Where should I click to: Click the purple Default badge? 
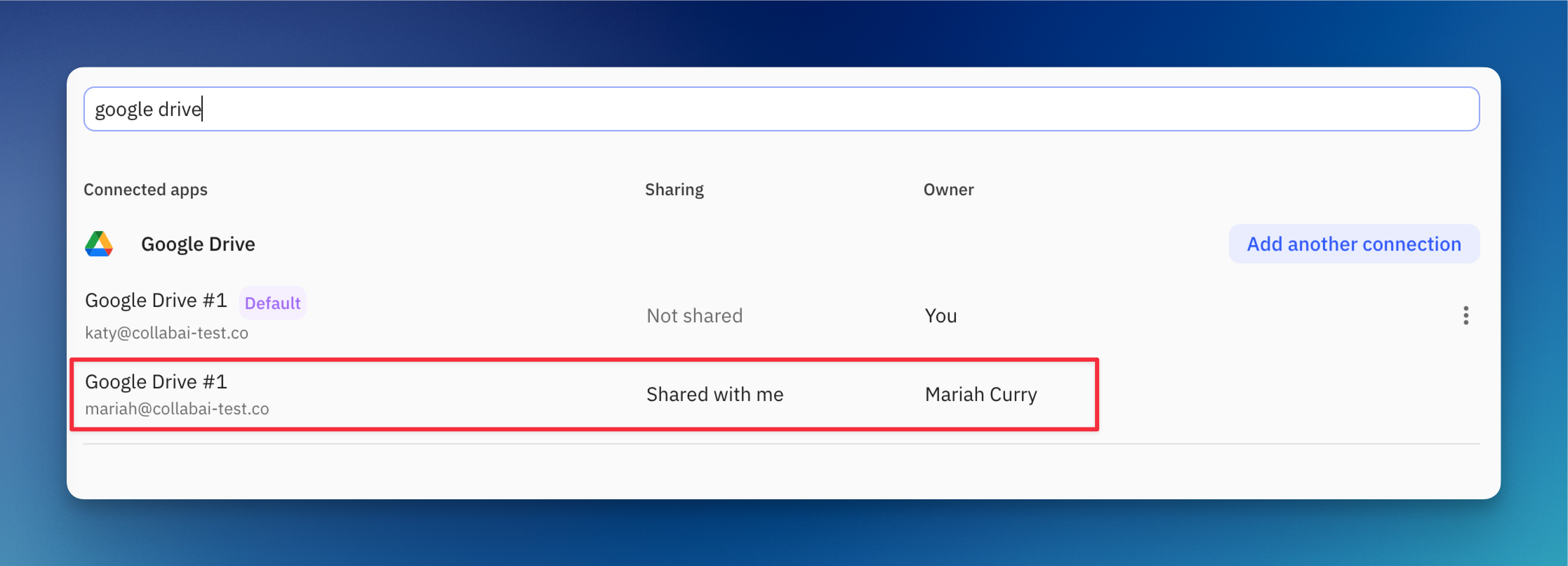tap(272, 303)
